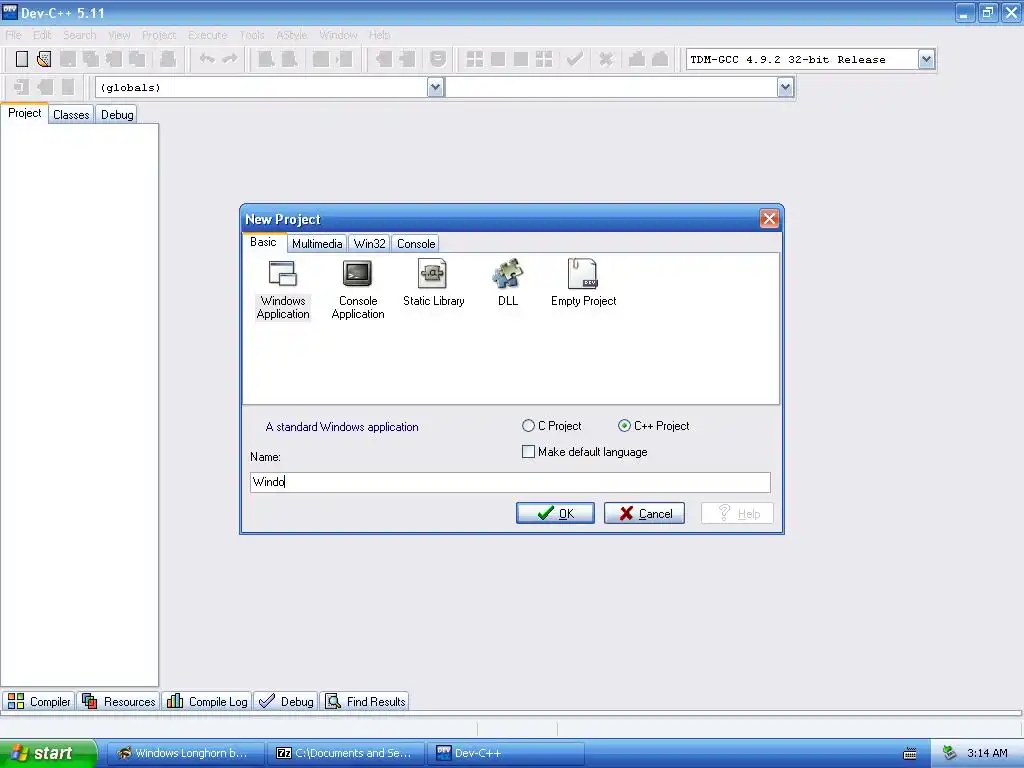Open the Execute menu
The height and width of the screenshot is (768, 1024).
point(208,35)
